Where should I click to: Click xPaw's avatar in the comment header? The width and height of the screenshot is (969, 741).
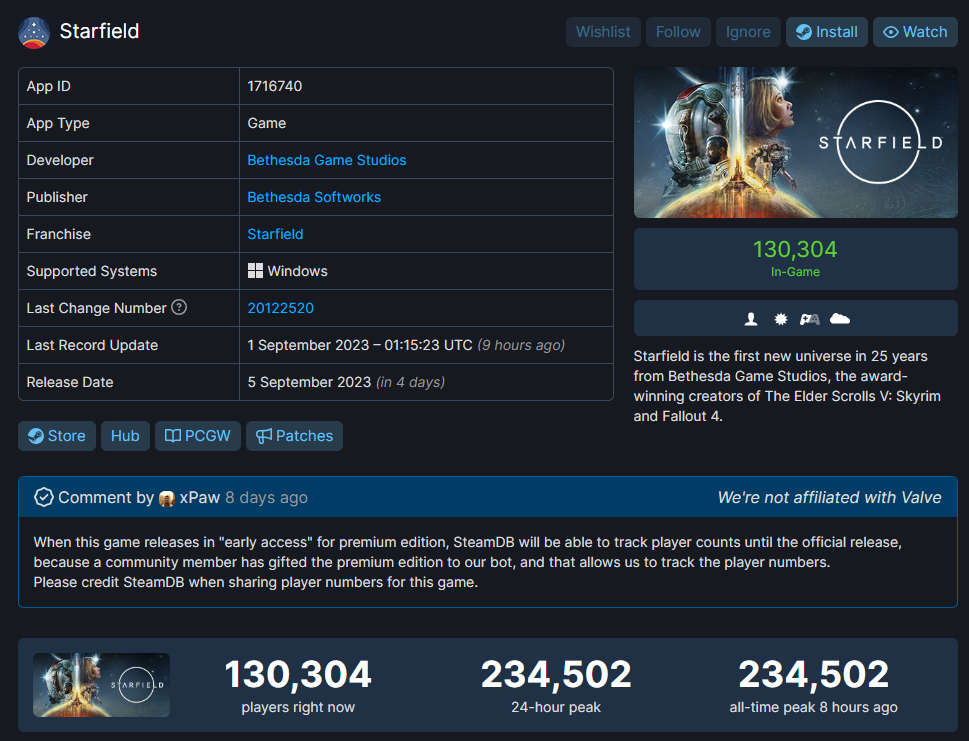click(x=167, y=498)
